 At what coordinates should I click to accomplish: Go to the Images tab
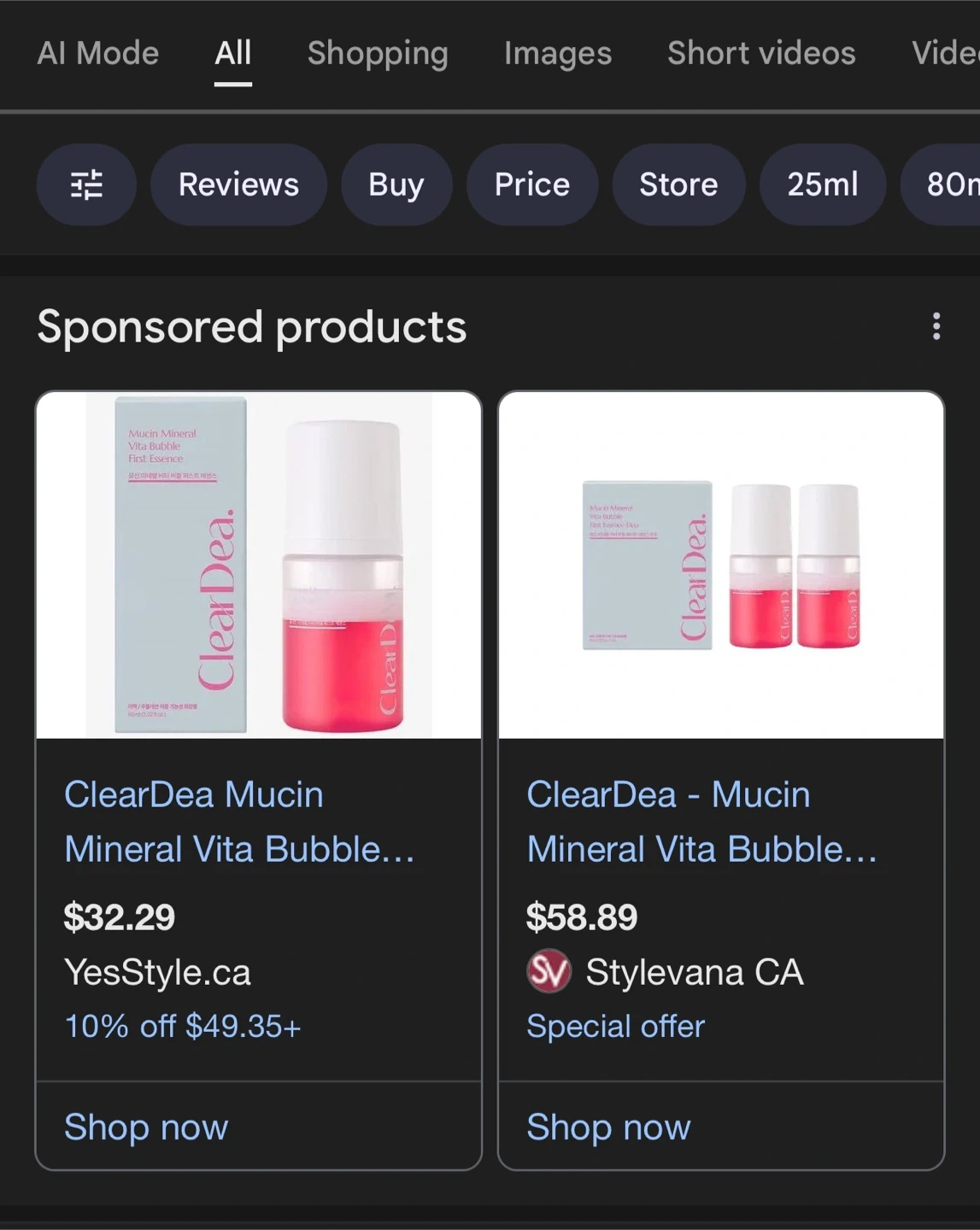click(x=558, y=54)
